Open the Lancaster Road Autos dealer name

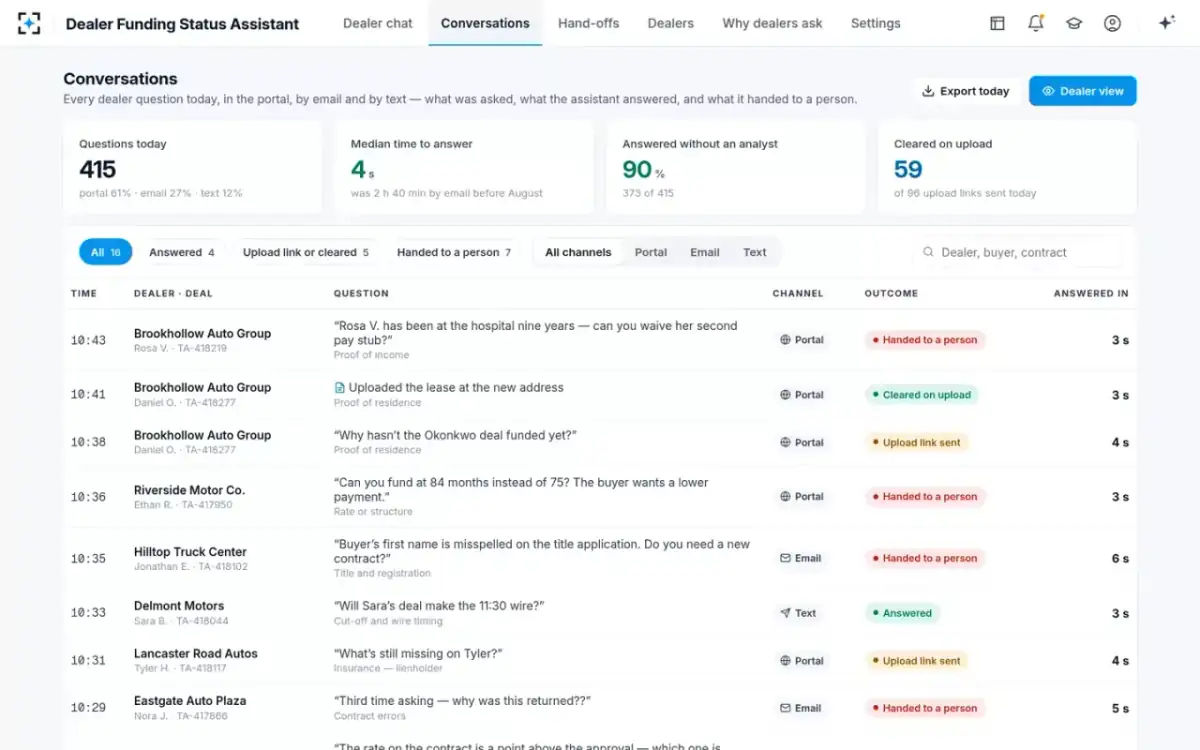coord(196,654)
